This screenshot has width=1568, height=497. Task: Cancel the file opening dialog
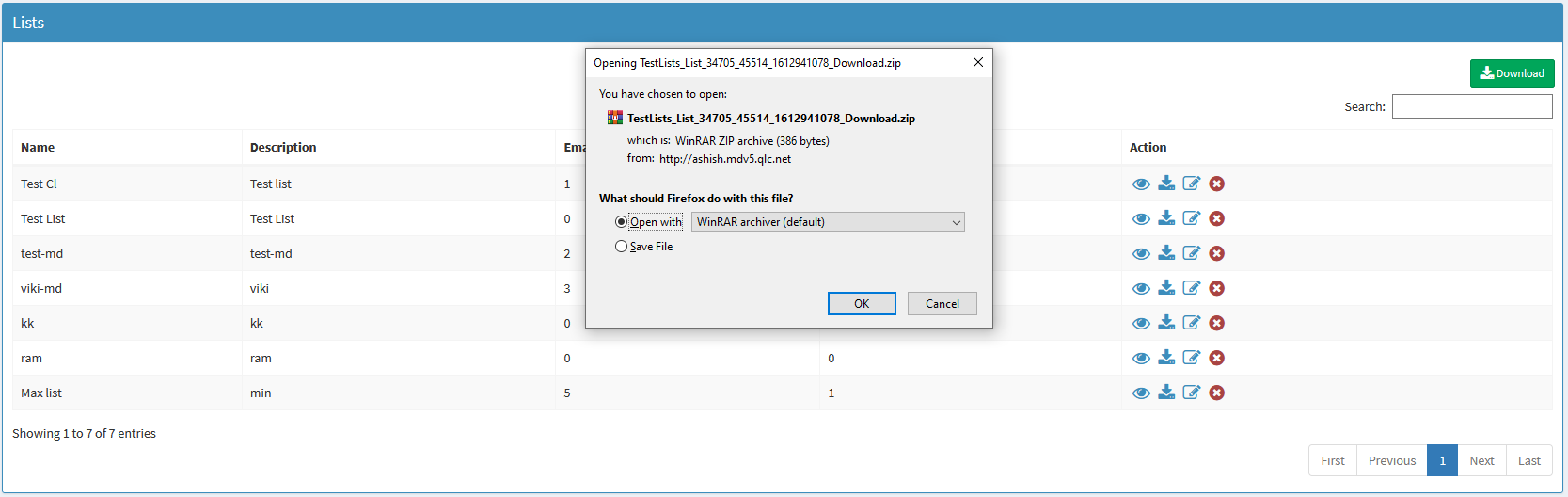click(942, 303)
